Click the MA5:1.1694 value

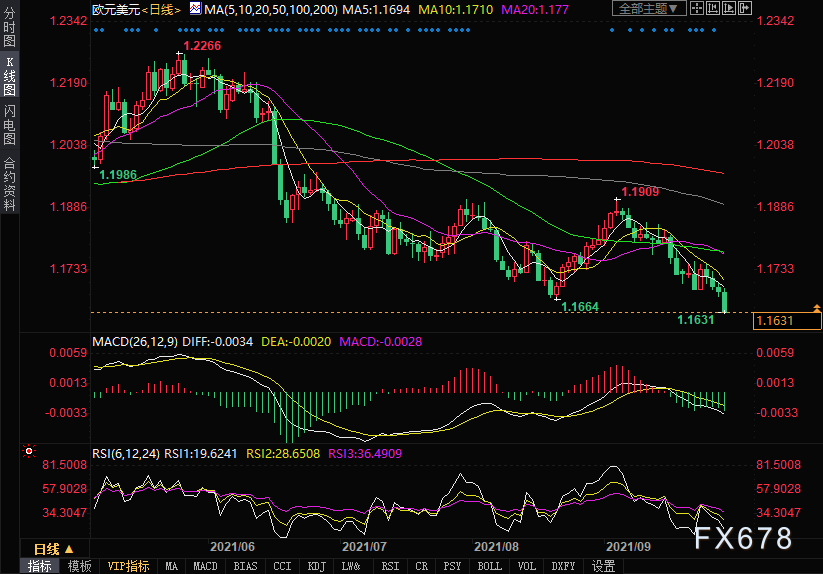tap(376, 9)
